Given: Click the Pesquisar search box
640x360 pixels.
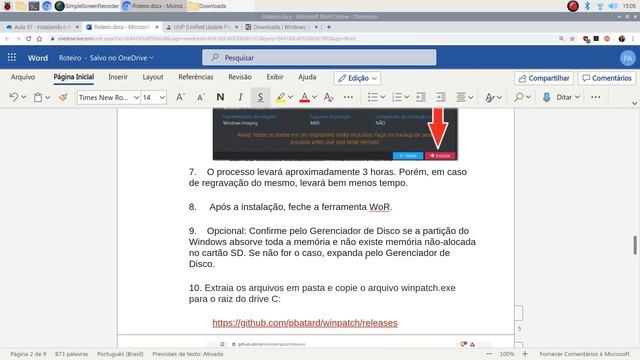Looking at the screenshot, I should point(319,58).
